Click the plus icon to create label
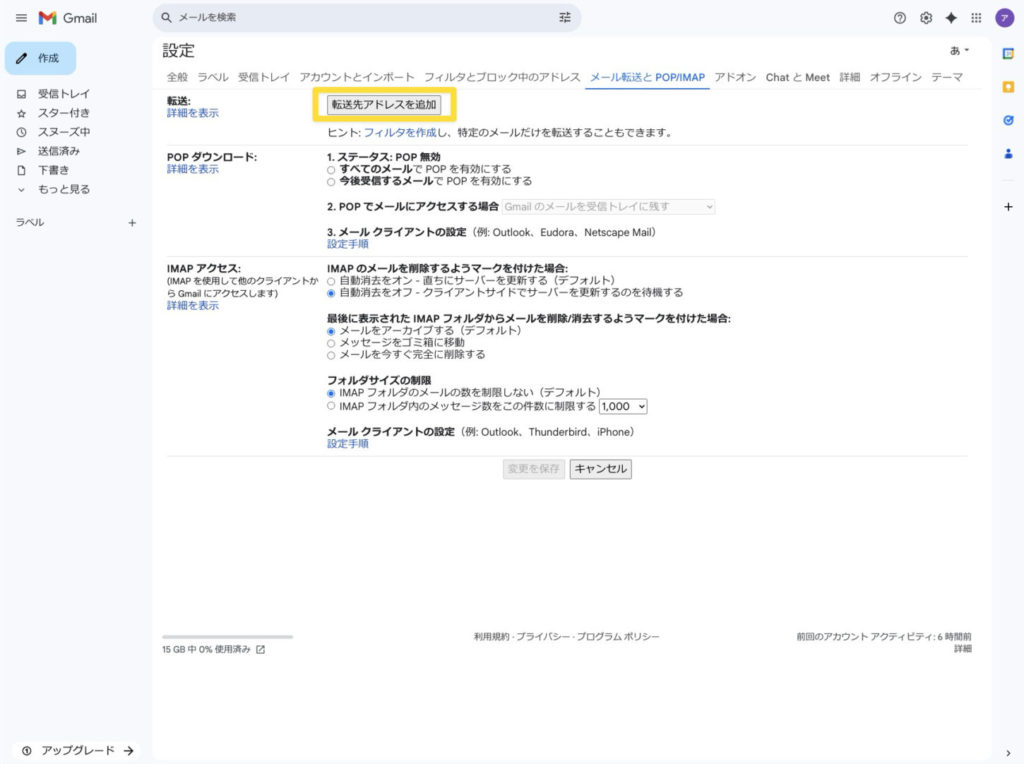Viewport: 1024px width, 764px height. (132, 223)
